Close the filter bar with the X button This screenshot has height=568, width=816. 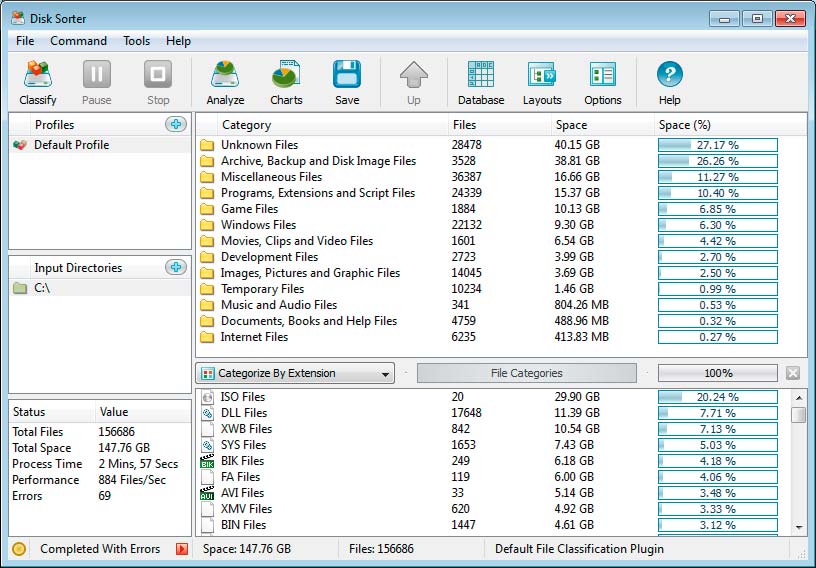(x=793, y=373)
